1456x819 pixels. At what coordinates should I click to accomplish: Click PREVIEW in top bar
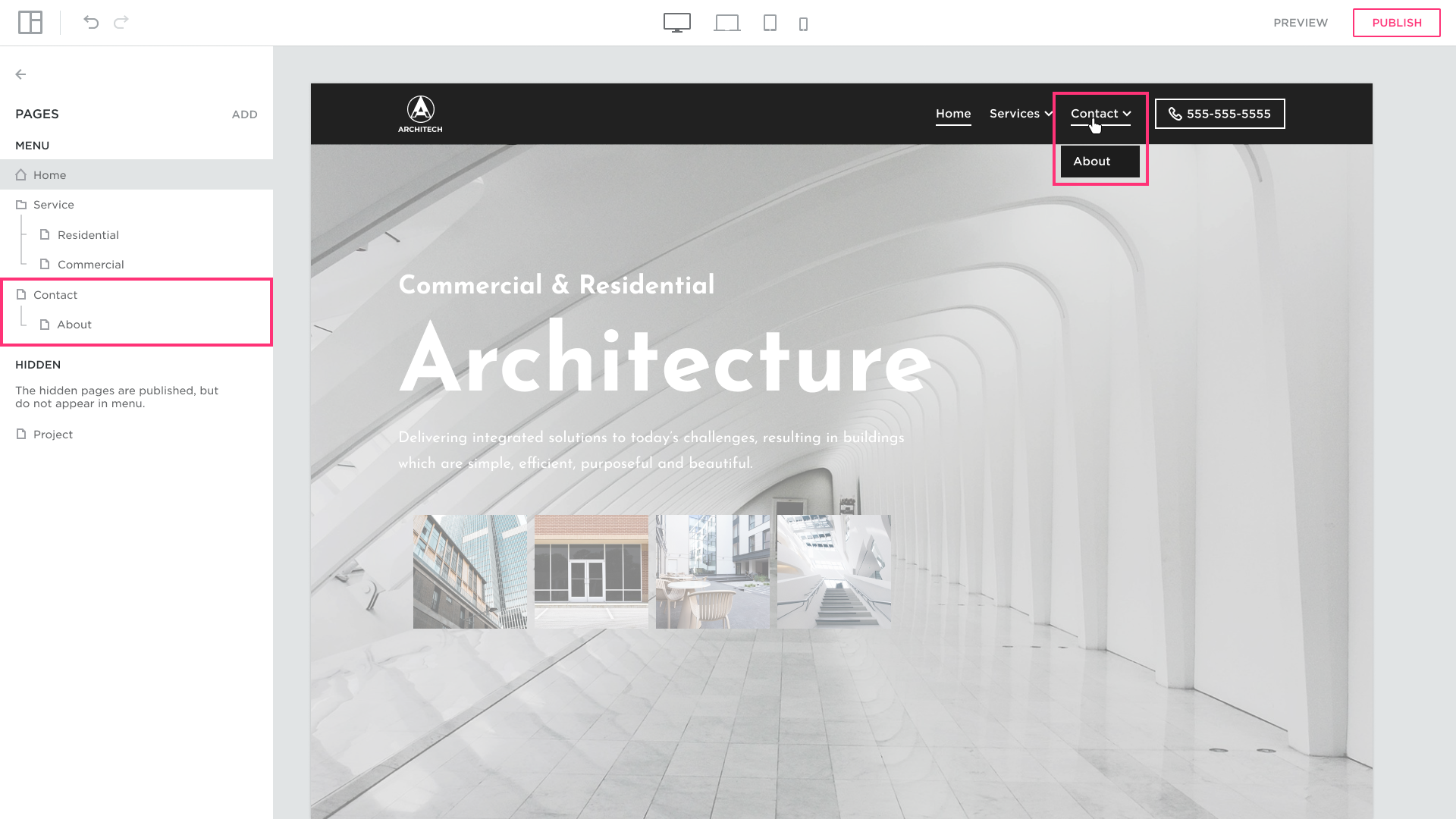(1301, 23)
